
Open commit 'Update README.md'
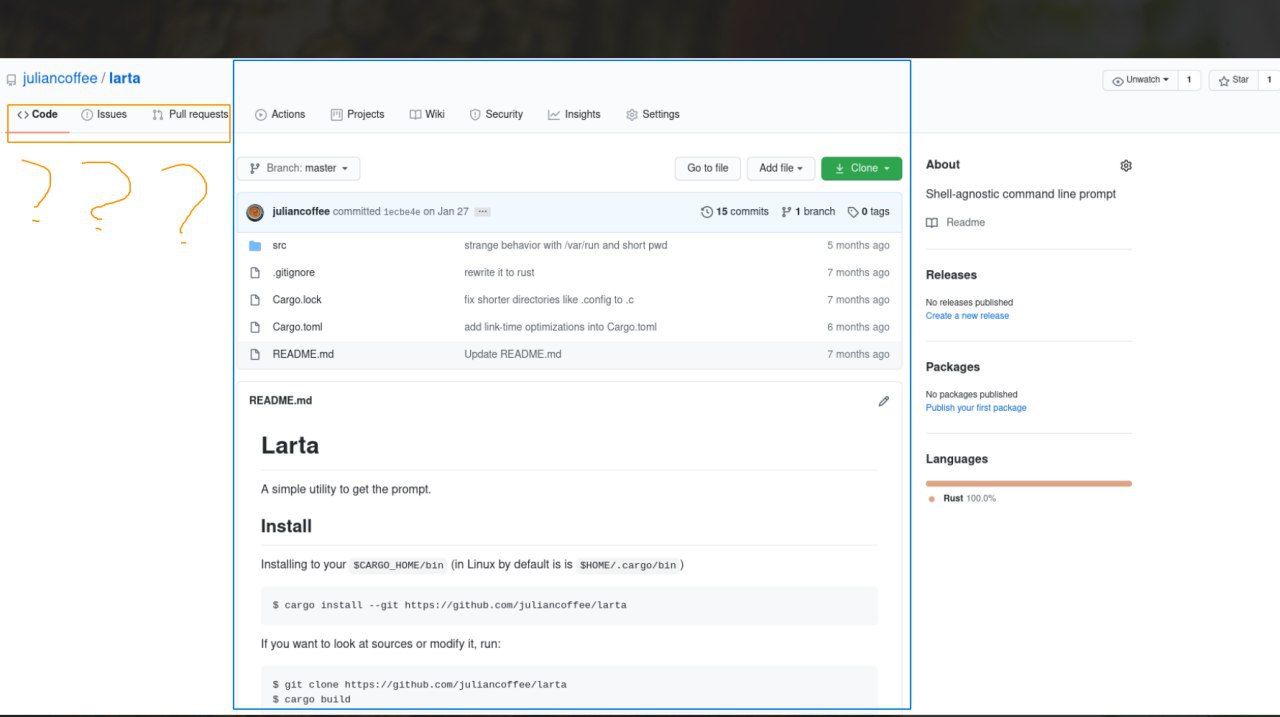pos(512,354)
